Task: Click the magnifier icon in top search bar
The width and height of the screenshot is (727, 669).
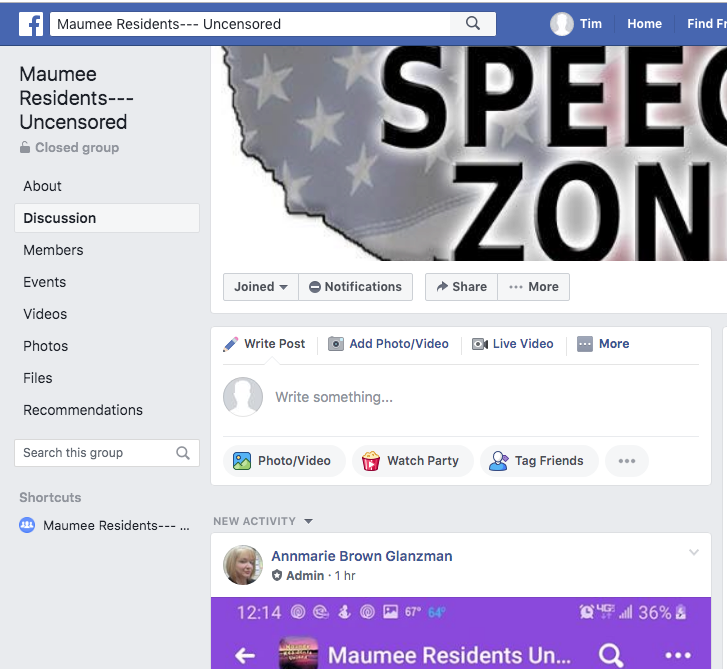Action: click(472, 24)
